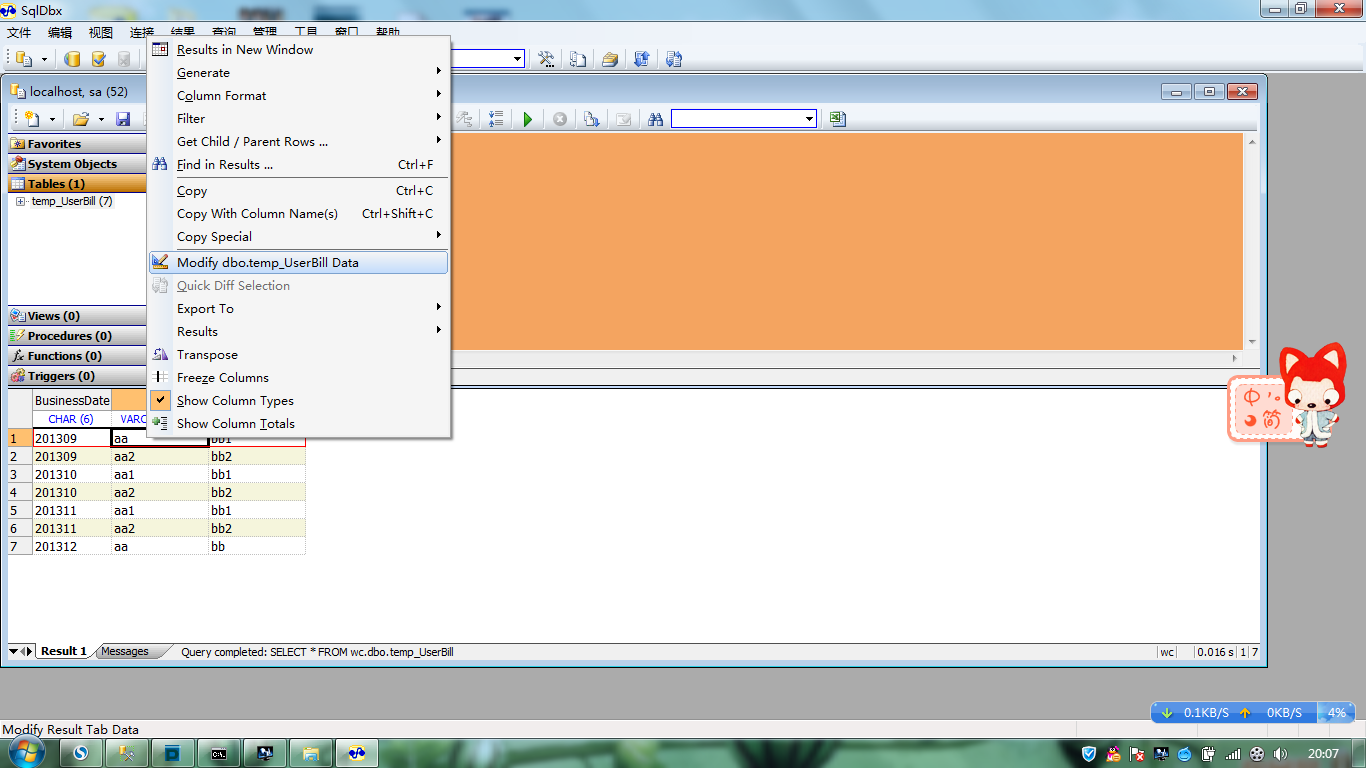This screenshot has height=768, width=1366.
Task: Open the Views (0) panel section
Action: coord(54,316)
